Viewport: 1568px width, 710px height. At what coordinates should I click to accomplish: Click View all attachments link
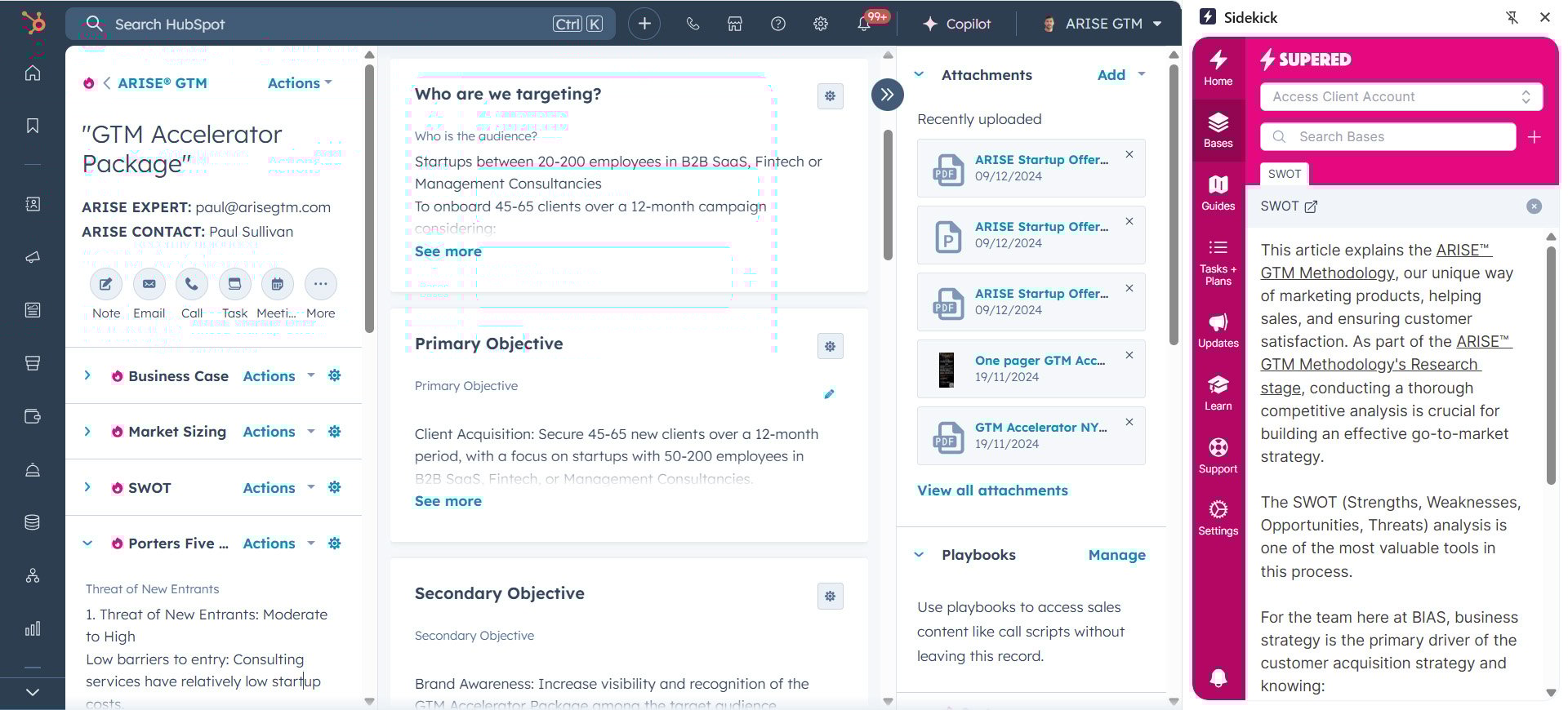coord(992,490)
